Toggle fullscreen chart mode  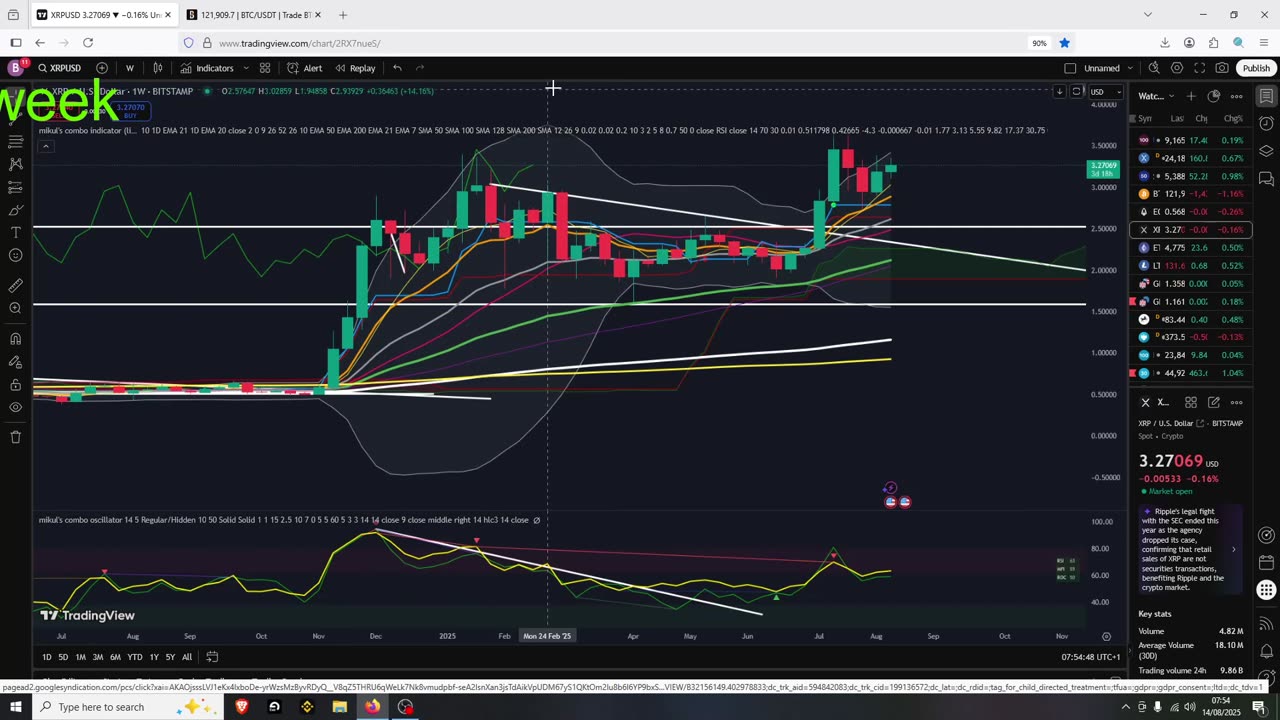tap(1200, 68)
